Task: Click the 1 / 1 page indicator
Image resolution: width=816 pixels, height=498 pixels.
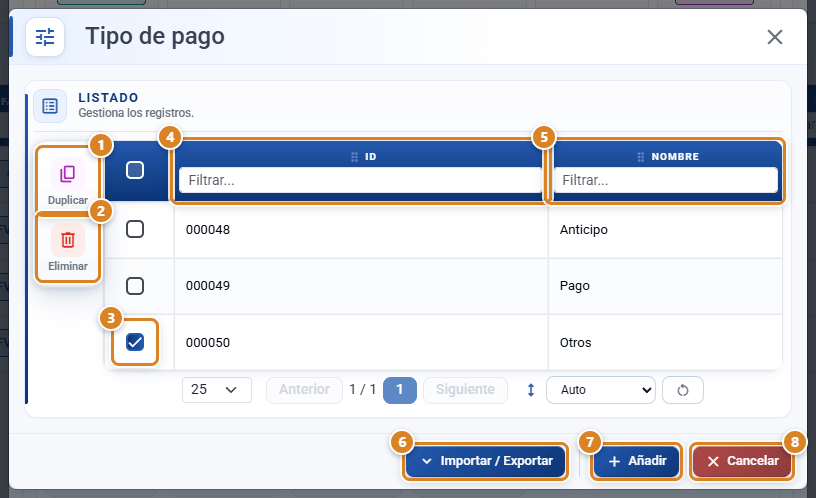Action: point(363,389)
